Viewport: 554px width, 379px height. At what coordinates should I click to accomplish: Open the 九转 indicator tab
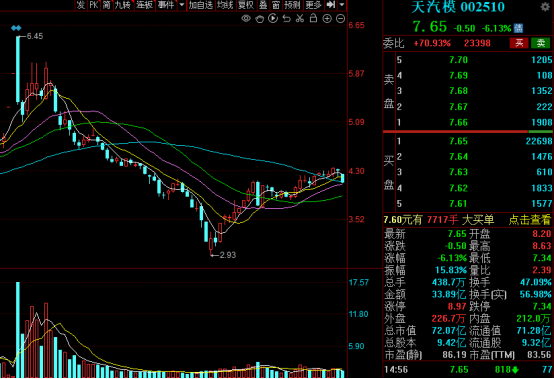[123, 5]
